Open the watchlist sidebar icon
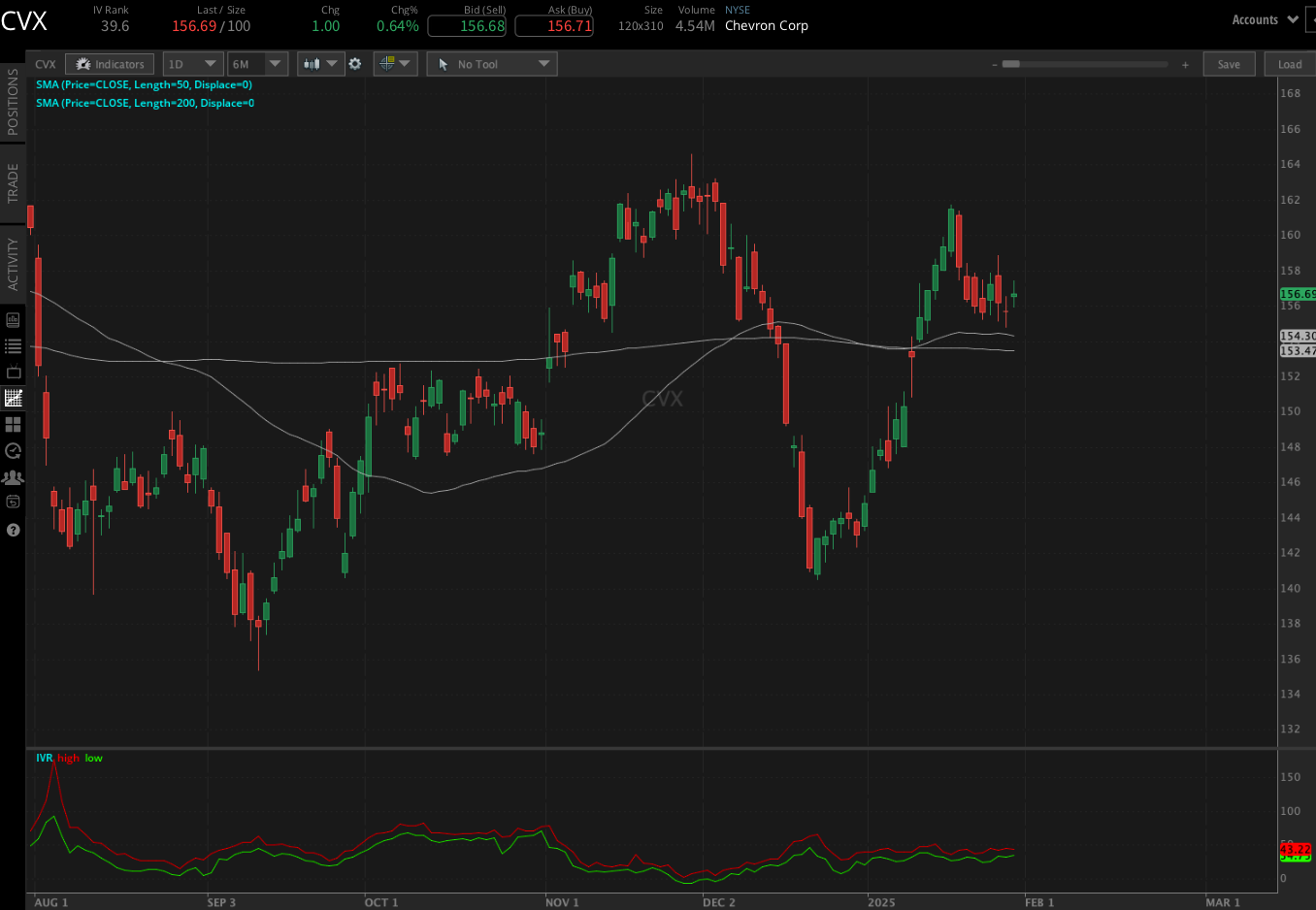Screen dimensions: 1316x910 click(x=13, y=345)
